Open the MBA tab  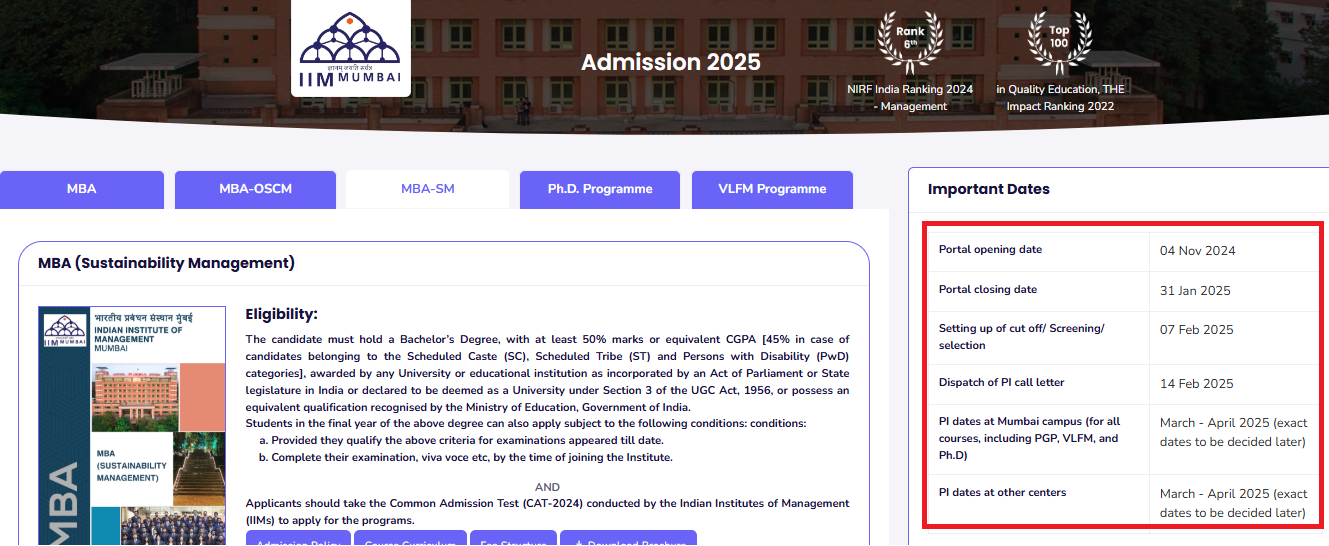coord(82,189)
